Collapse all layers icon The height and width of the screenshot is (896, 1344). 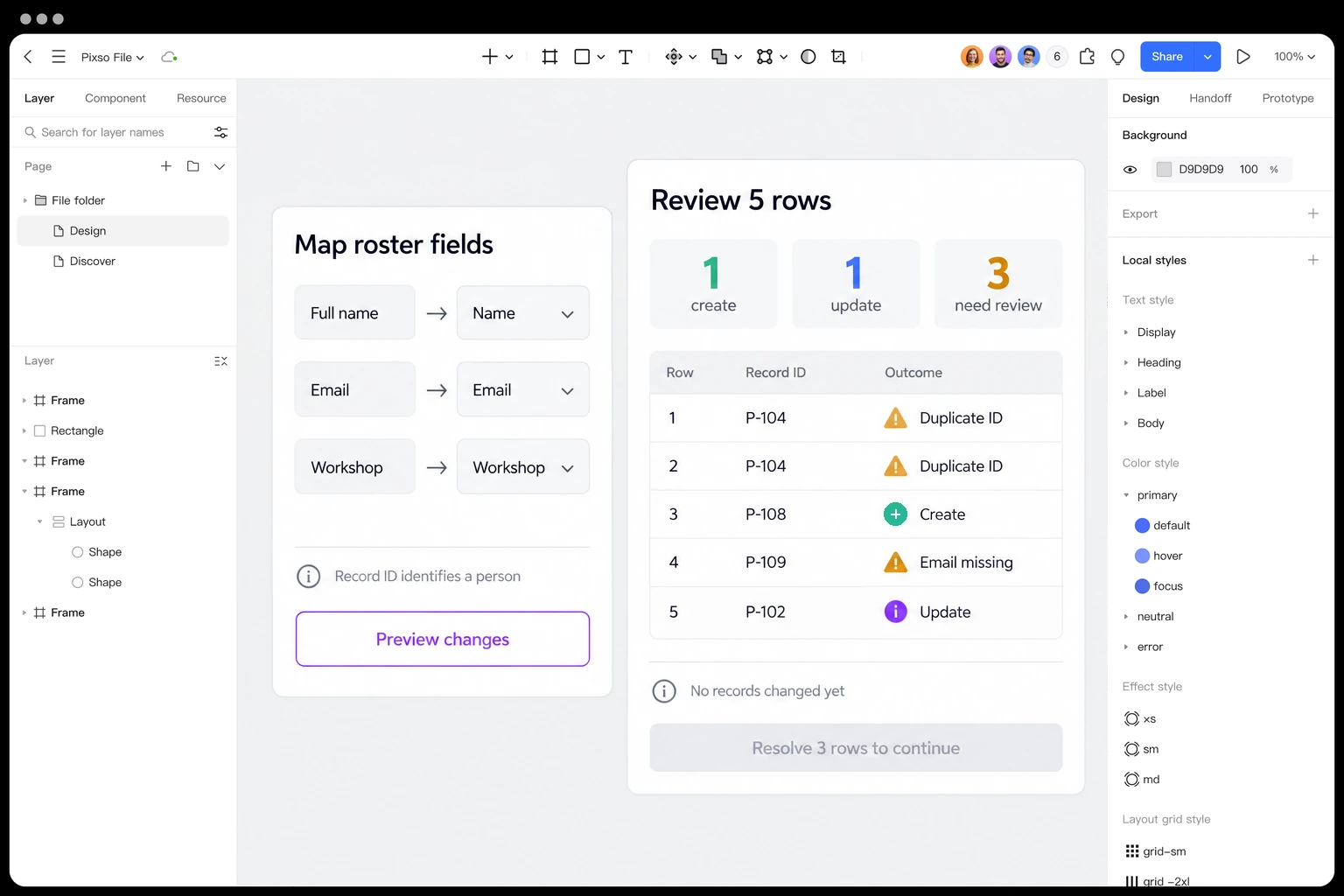[x=220, y=361]
